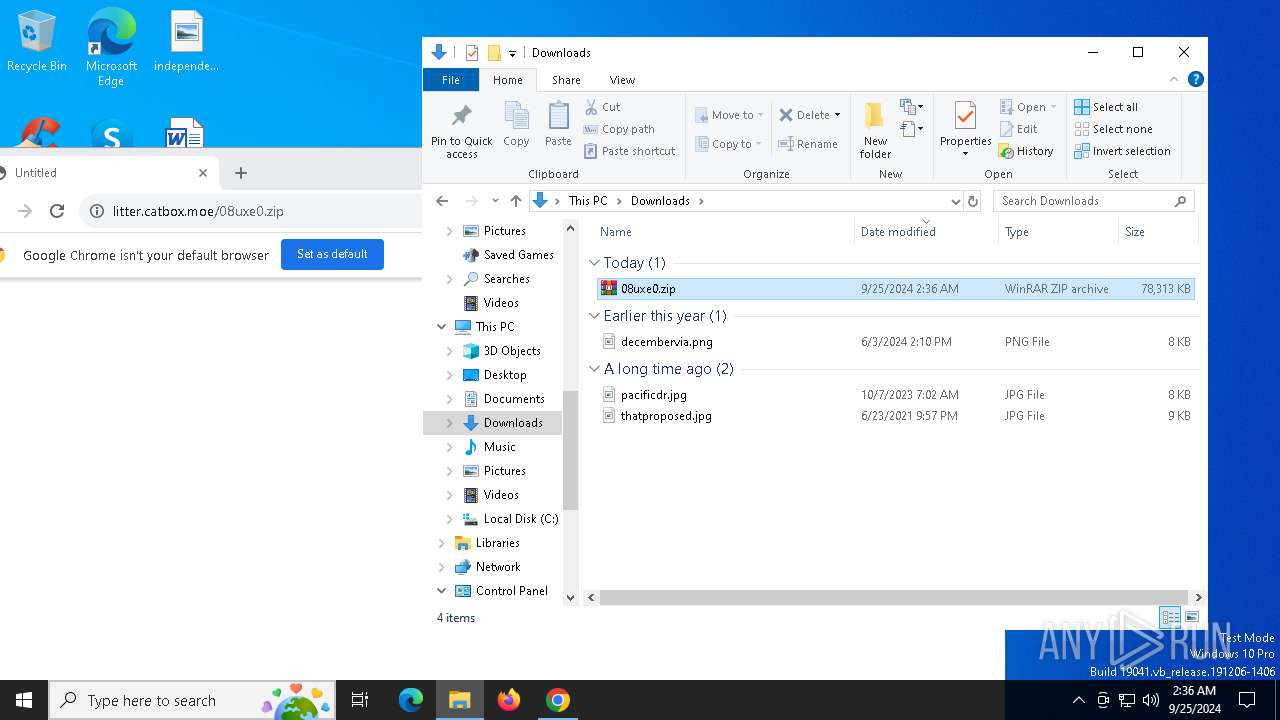Open Move to dropdown
The image size is (1280, 720).
(730, 115)
